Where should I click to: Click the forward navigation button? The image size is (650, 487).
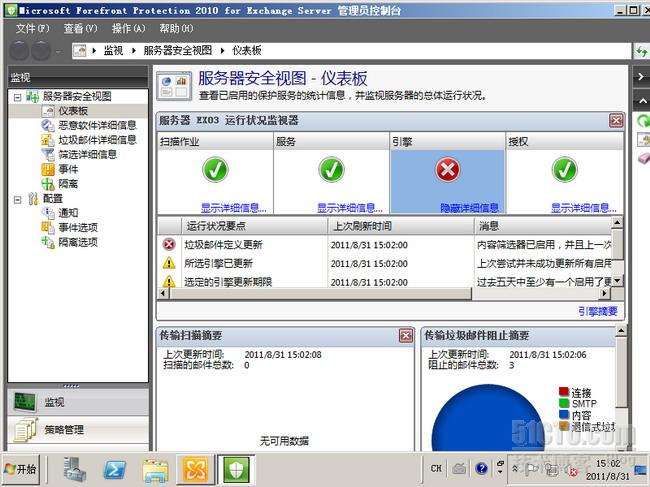point(41,51)
